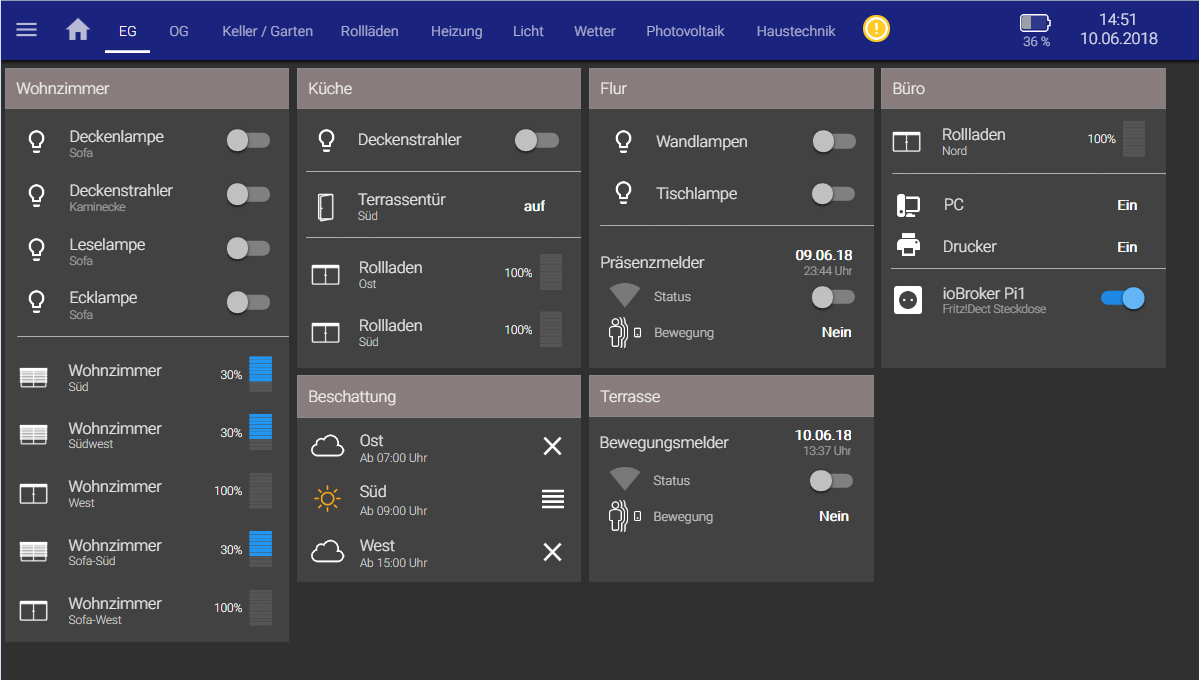The height and width of the screenshot is (680, 1199).
Task: Click the Beschattung panel header
Action: (439, 396)
